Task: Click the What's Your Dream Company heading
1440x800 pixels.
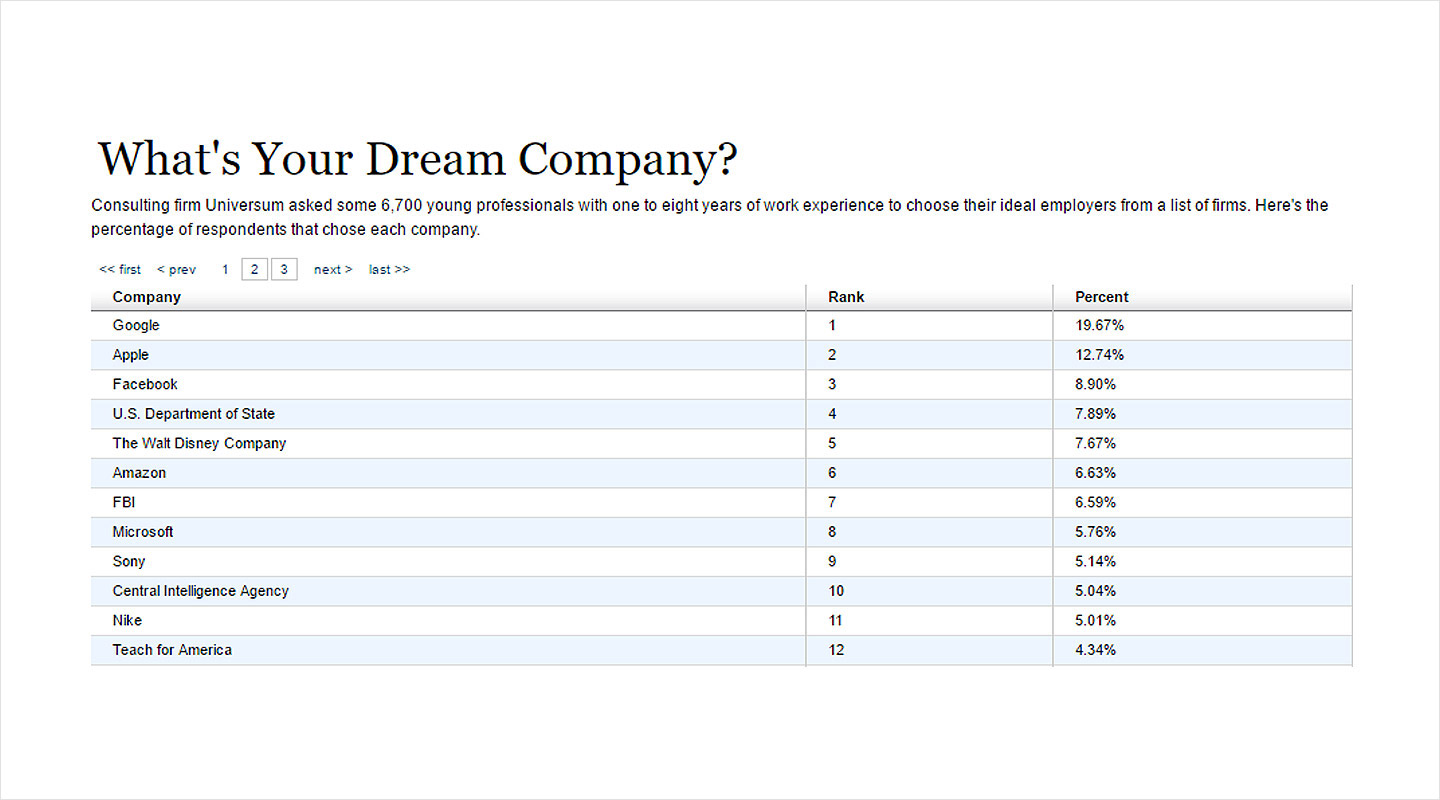Action: point(418,160)
